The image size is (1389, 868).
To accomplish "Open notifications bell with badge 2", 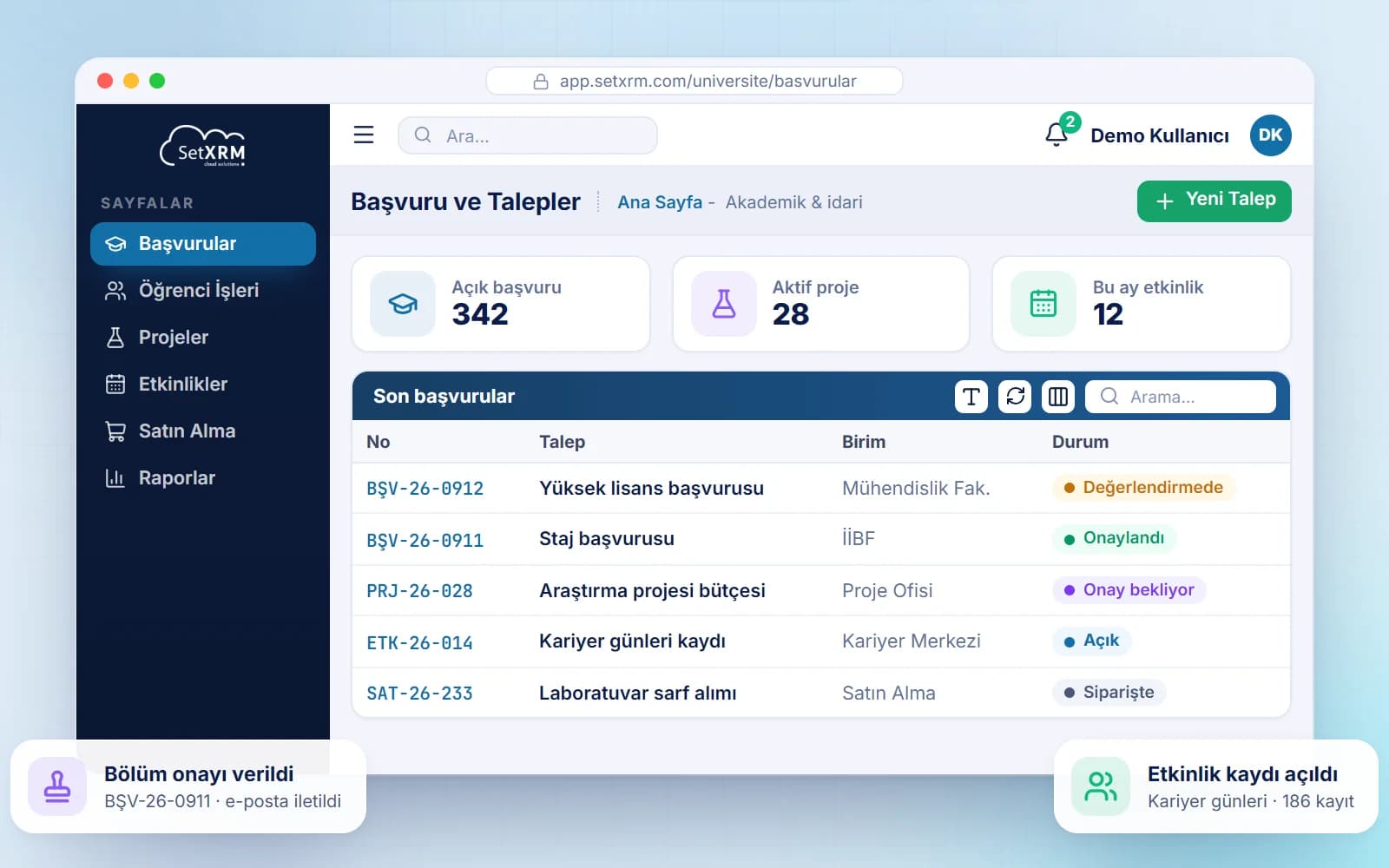I will (x=1057, y=134).
